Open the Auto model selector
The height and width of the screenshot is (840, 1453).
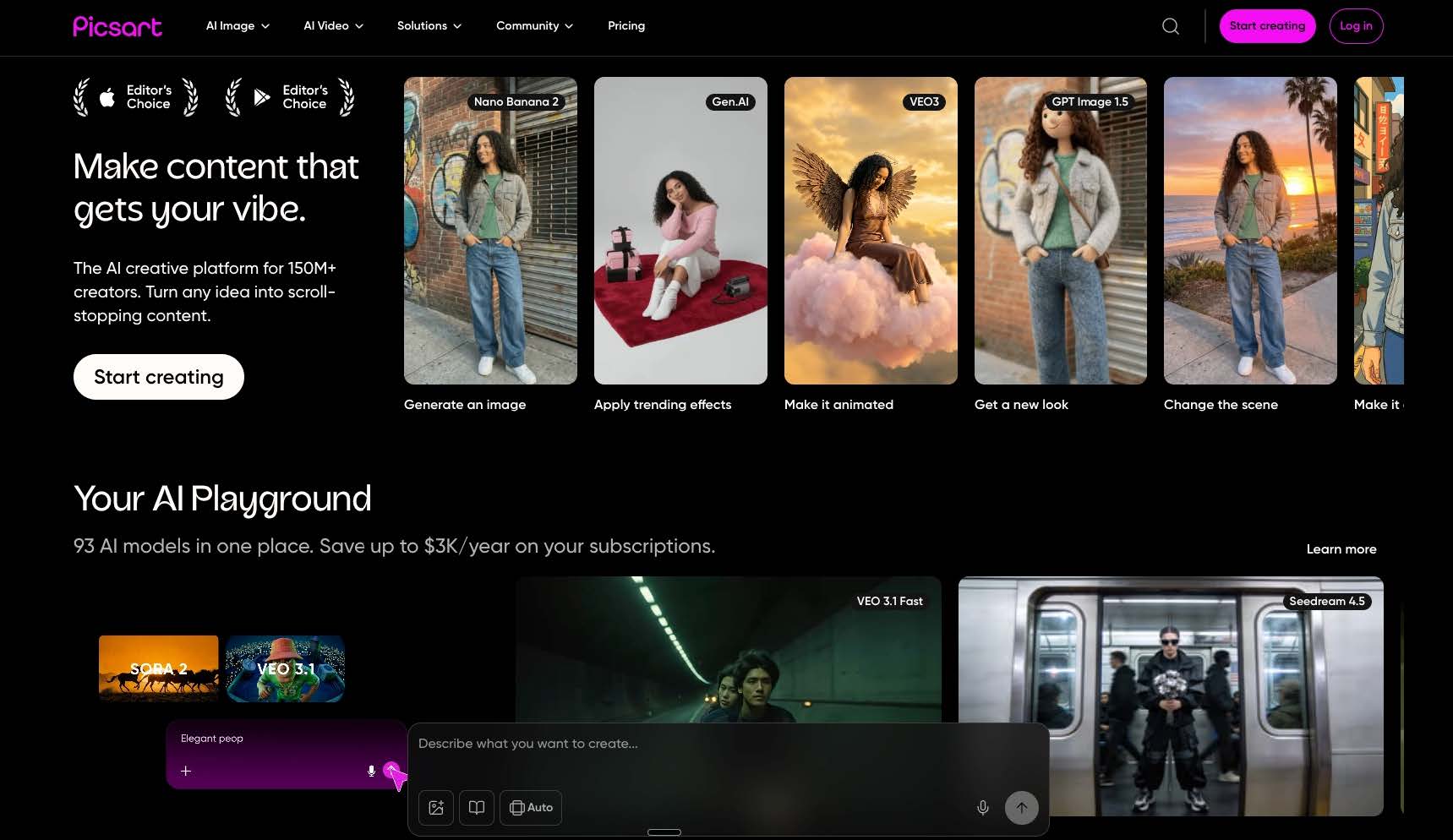pos(531,808)
